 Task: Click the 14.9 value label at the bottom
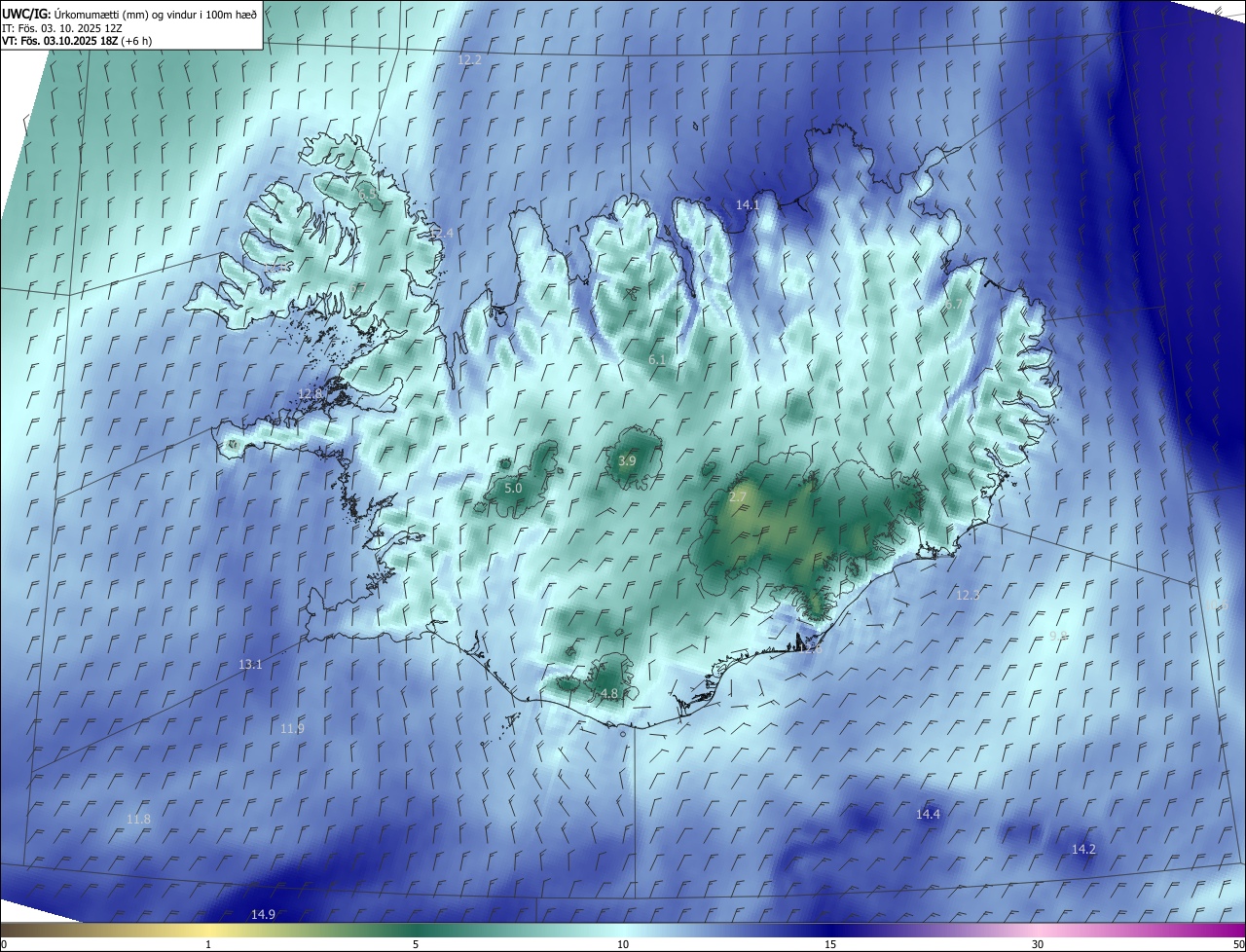263,914
